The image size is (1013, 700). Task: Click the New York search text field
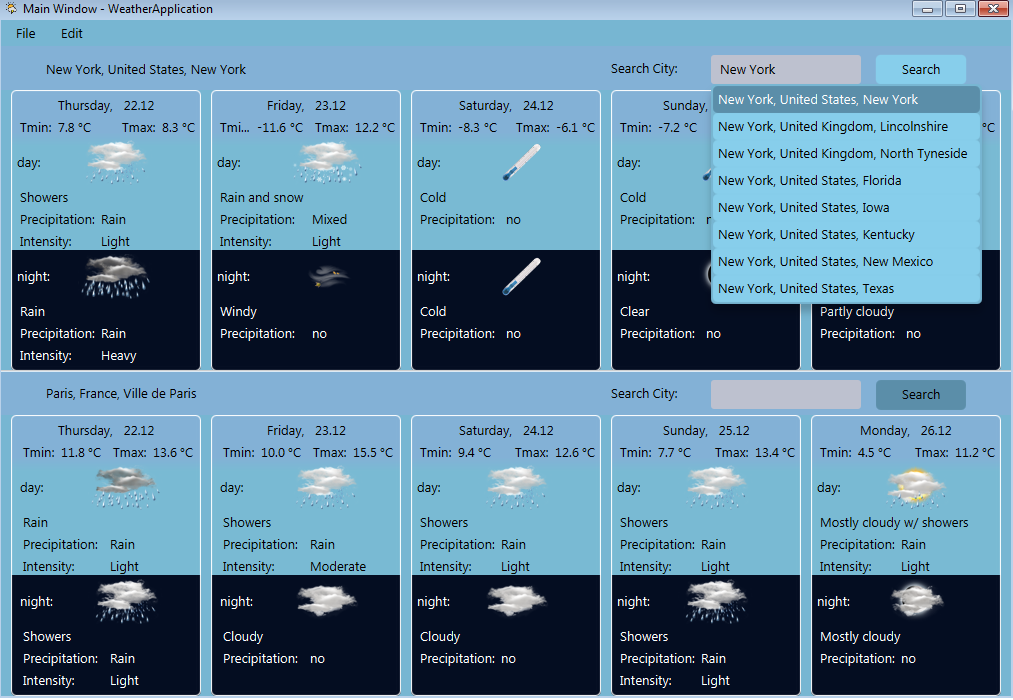click(x=785, y=68)
